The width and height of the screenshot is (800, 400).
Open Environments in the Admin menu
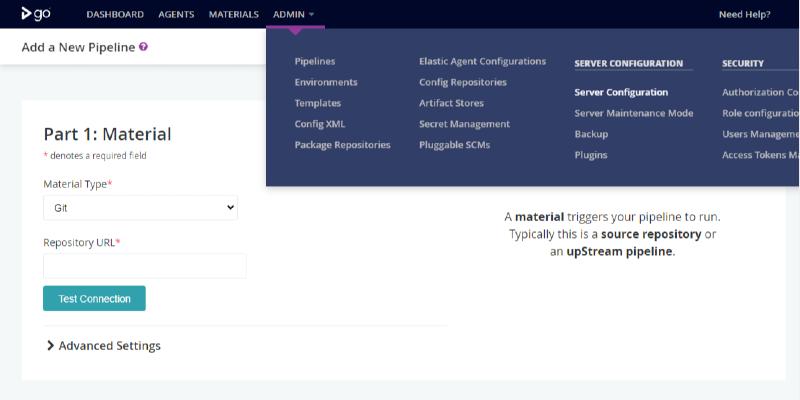326,82
